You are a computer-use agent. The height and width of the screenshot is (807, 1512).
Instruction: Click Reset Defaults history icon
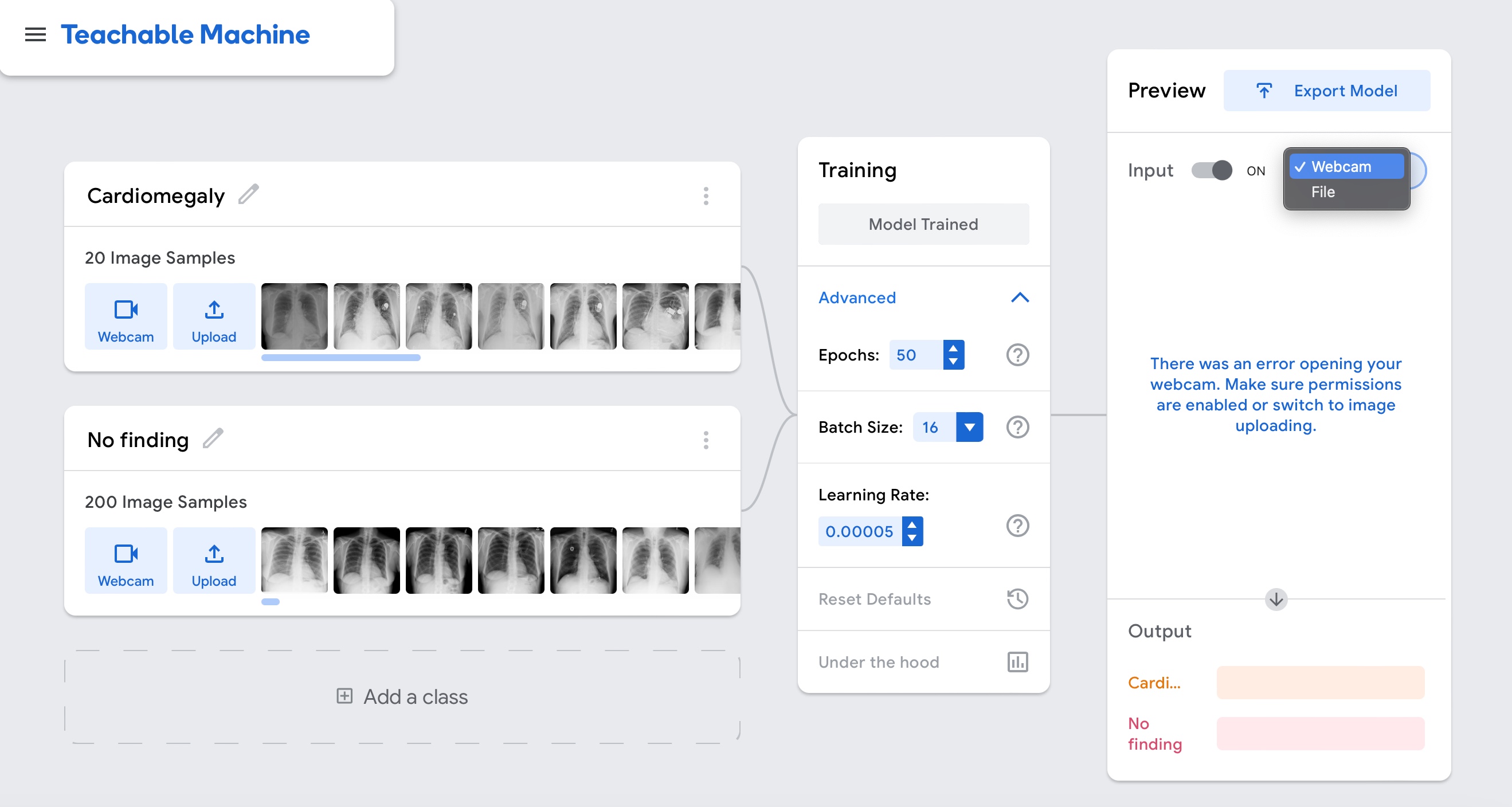click(x=1017, y=600)
